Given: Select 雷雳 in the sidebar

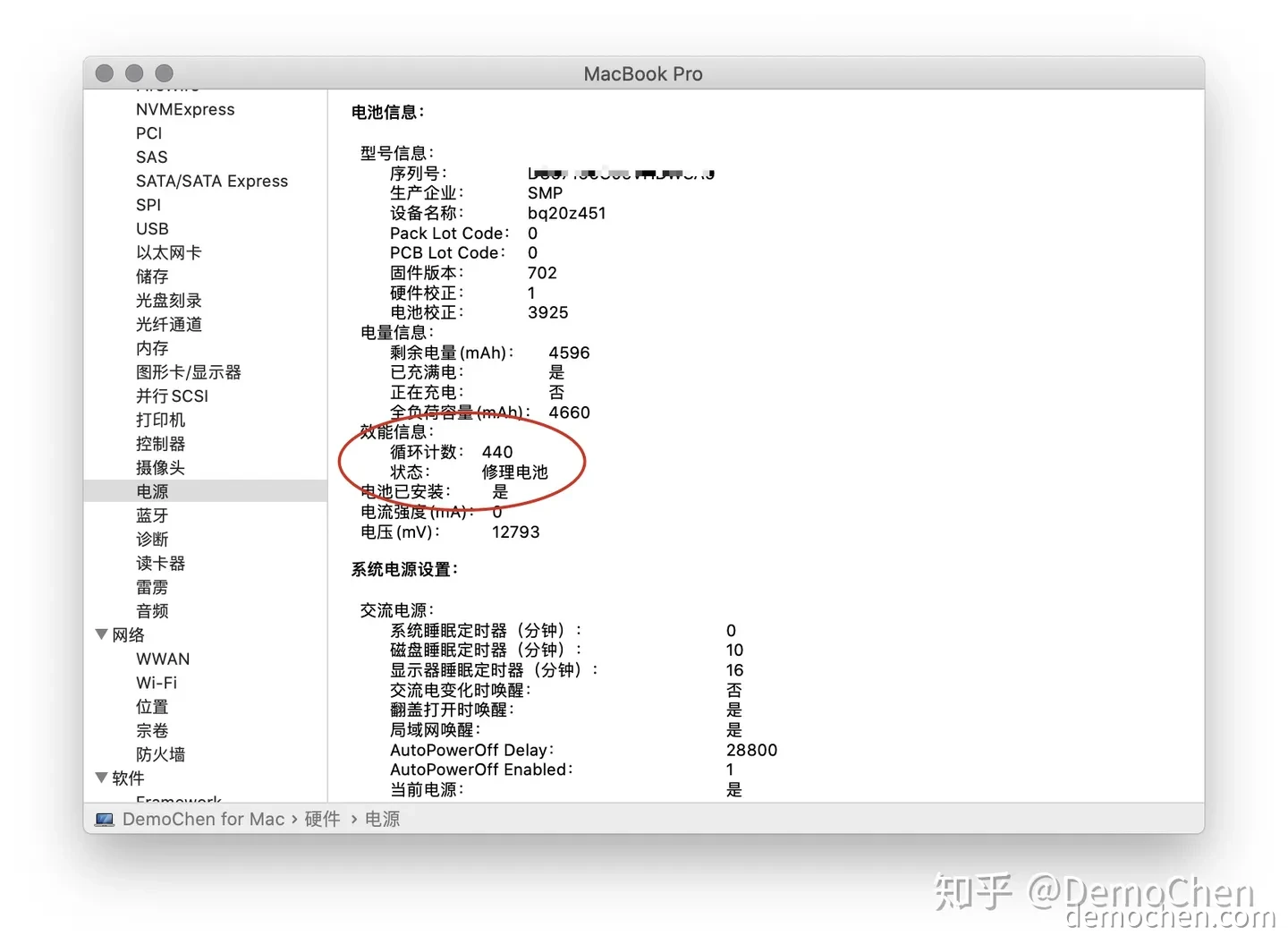Looking at the screenshot, I should 152,587.
